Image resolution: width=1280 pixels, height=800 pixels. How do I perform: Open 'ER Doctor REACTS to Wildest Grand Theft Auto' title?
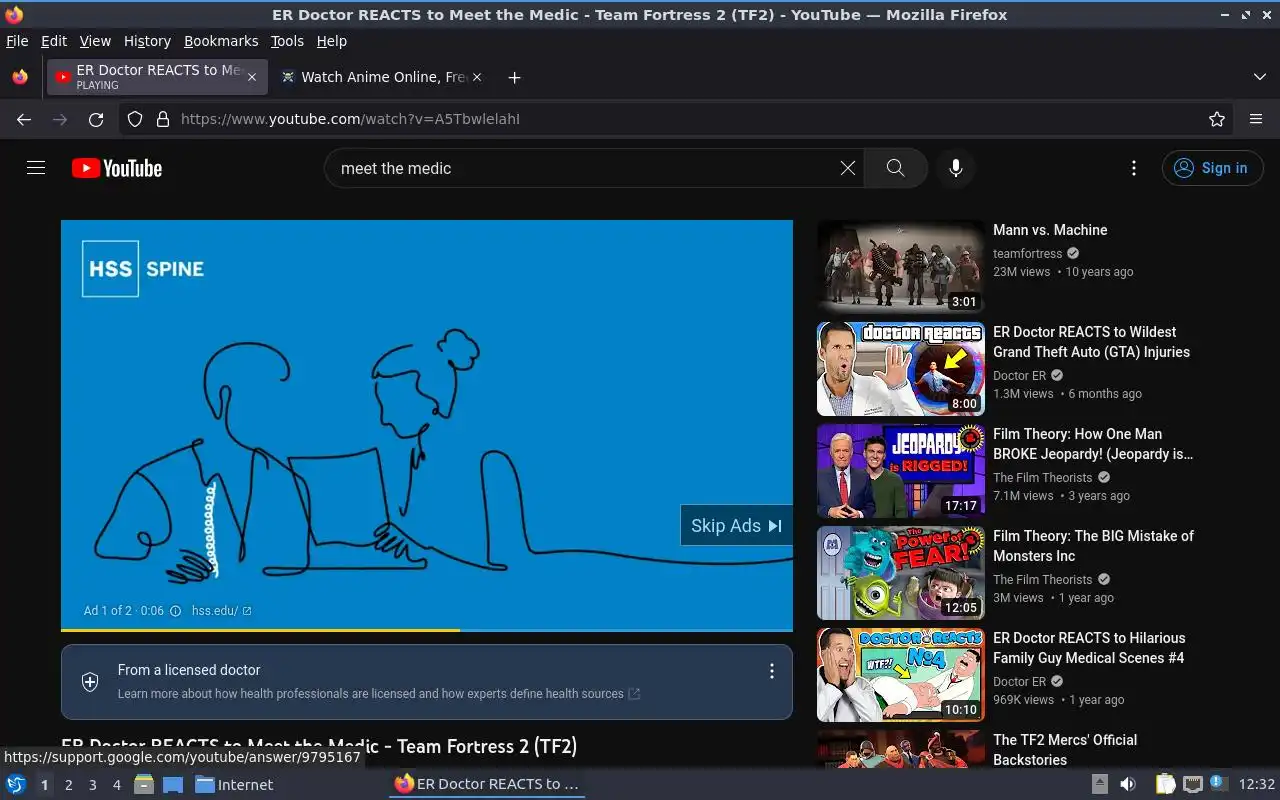(1091, 342)
